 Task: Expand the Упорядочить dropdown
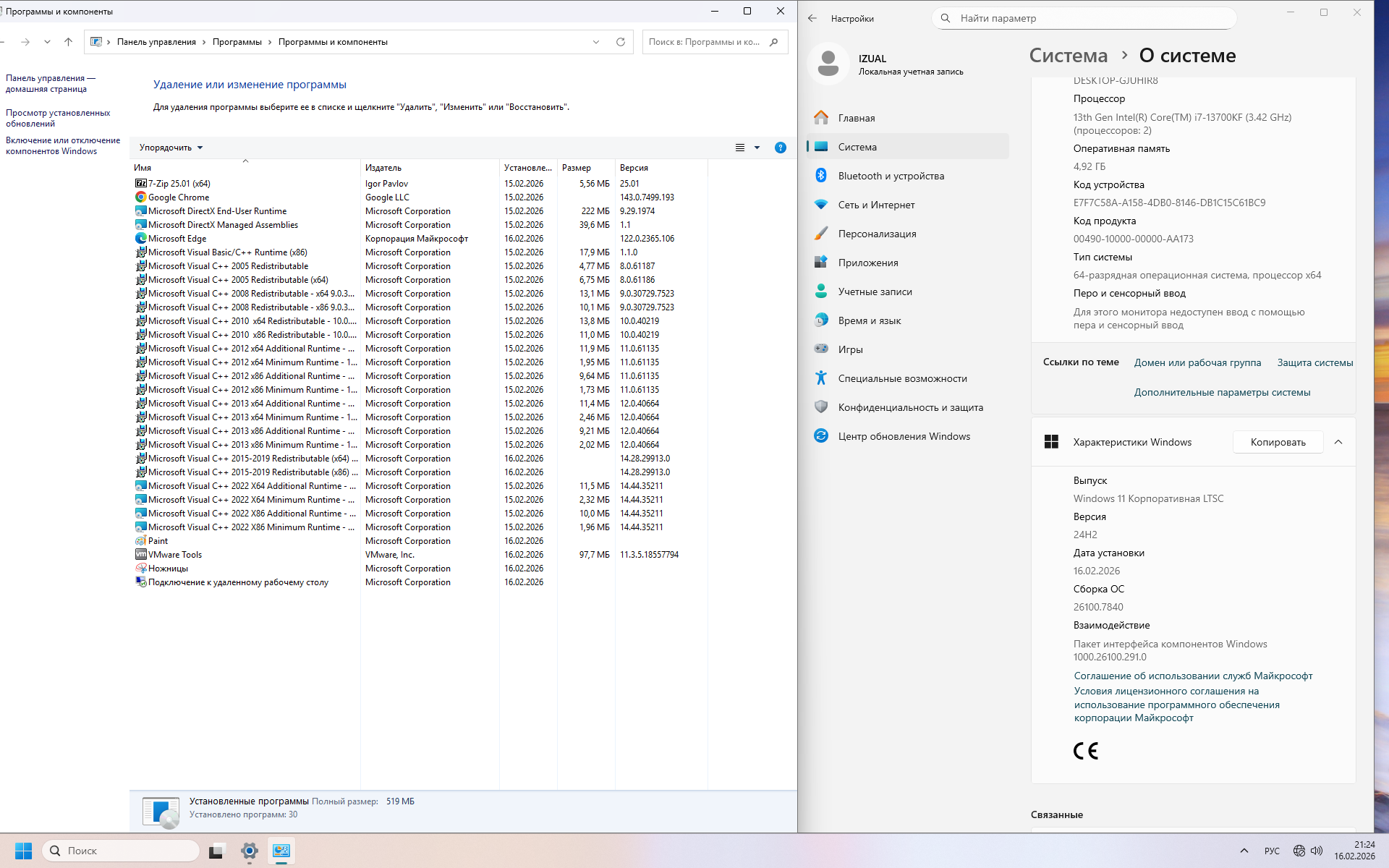coord(171,148)
